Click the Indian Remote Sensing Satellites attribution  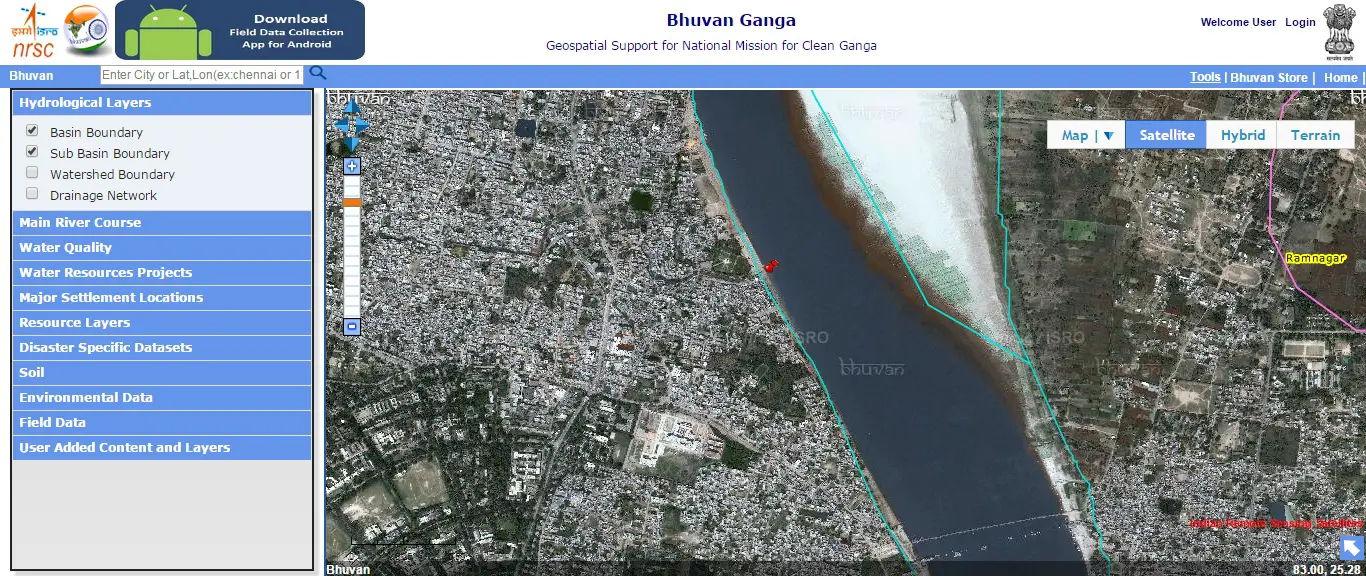tap(1275, 523)
